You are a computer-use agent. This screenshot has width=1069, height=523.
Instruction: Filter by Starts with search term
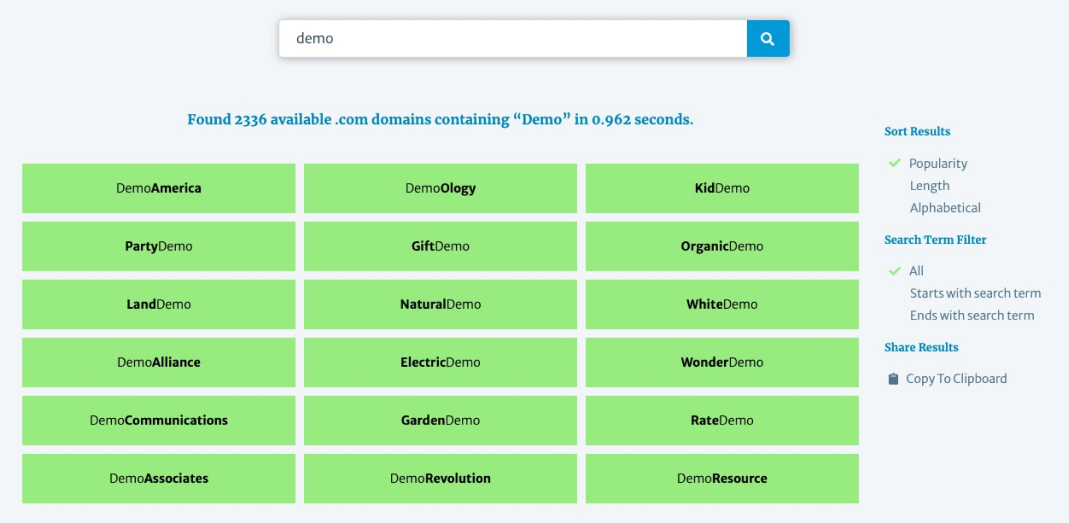[x=975, y=293]
